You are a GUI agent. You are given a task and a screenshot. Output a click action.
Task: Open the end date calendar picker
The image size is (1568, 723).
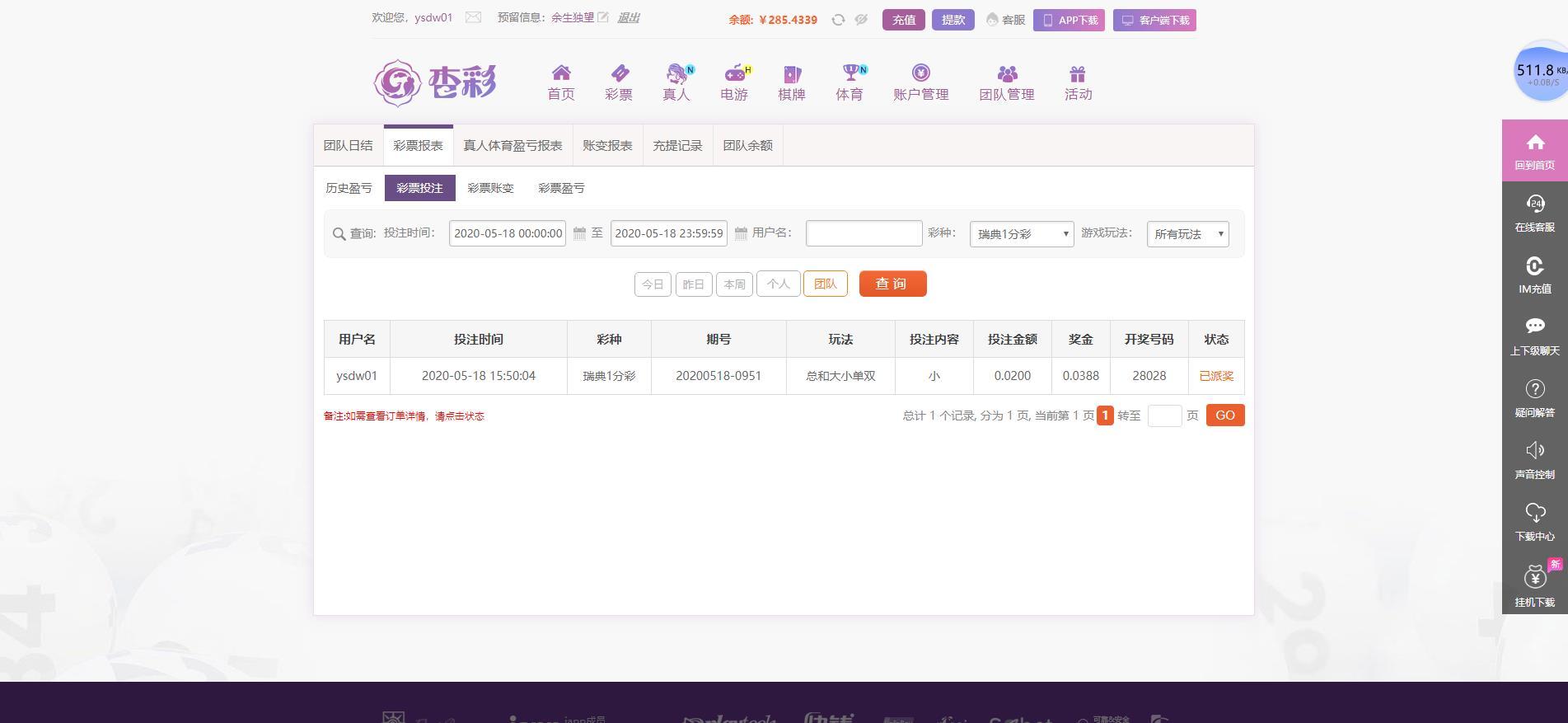741,233
